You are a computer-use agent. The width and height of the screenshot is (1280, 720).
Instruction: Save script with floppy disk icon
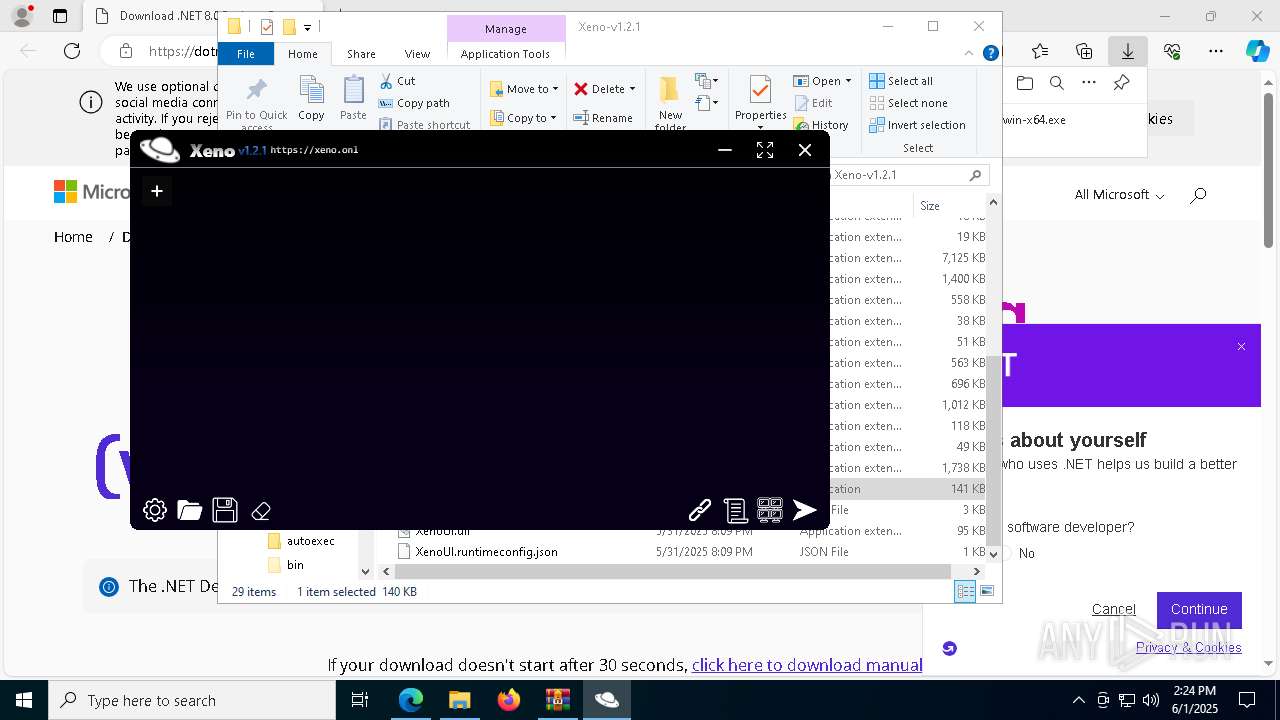[225, 510]
